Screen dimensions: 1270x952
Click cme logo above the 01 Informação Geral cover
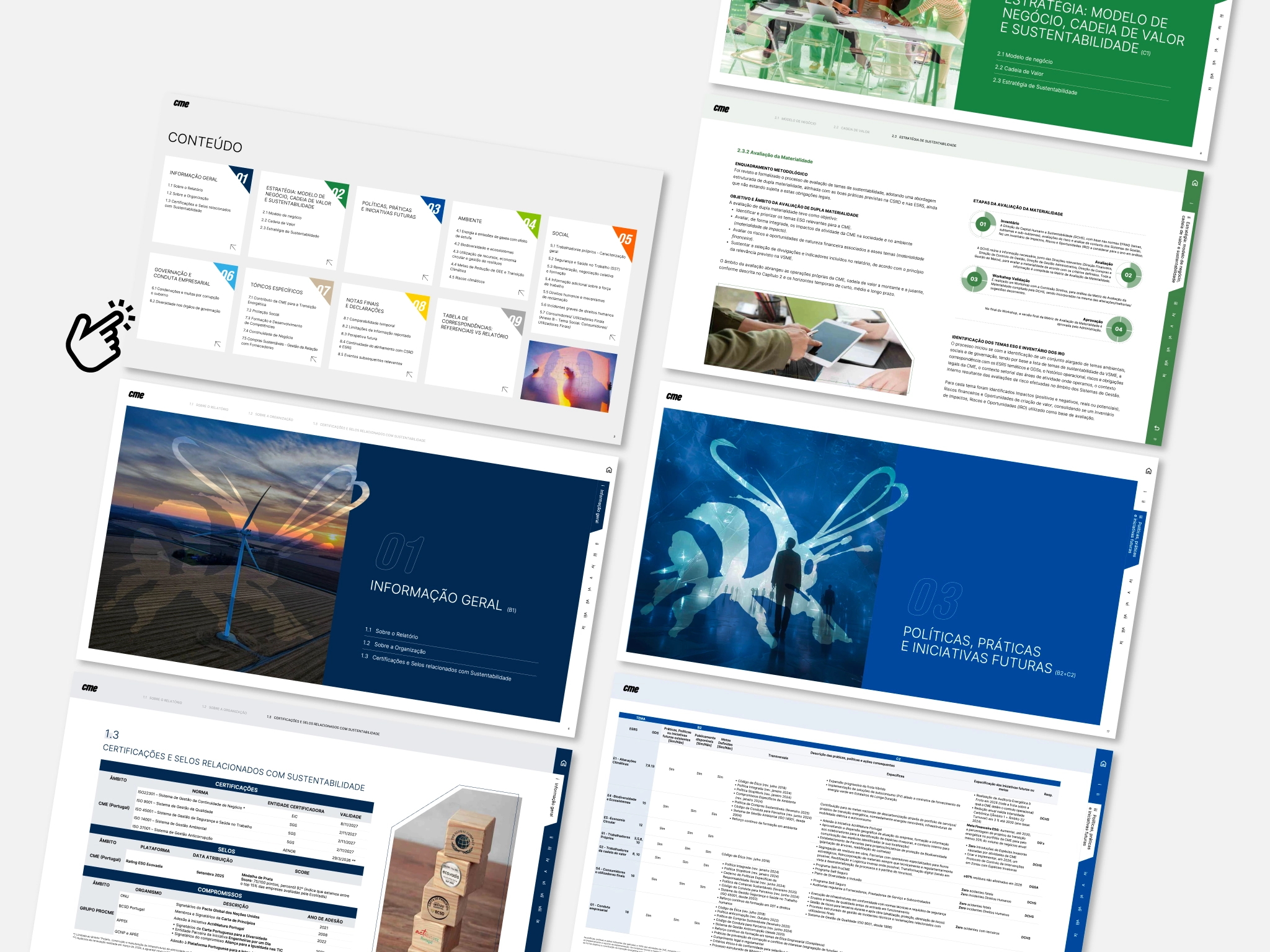pos(136,394)
